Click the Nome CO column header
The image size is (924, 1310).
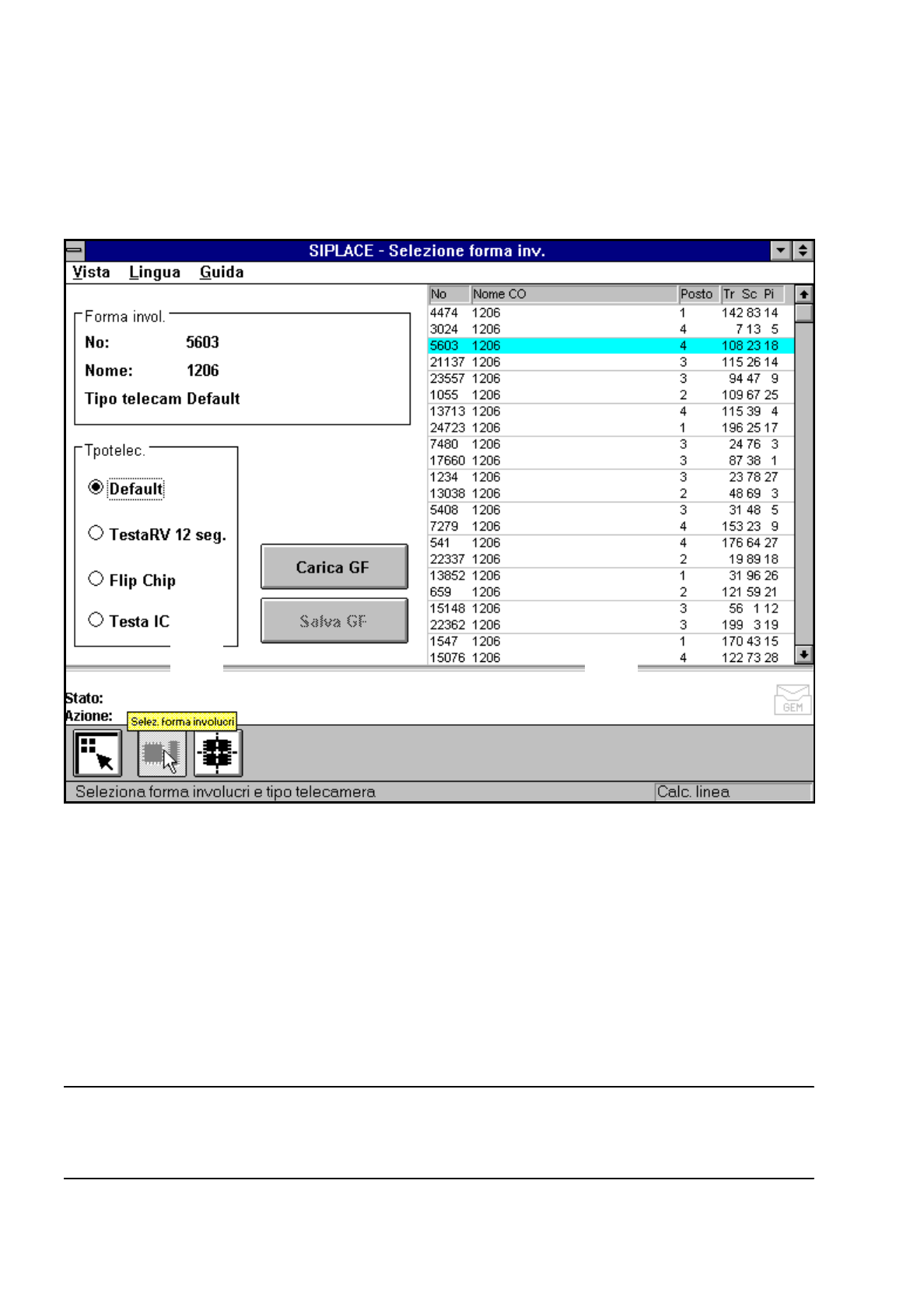574,294
